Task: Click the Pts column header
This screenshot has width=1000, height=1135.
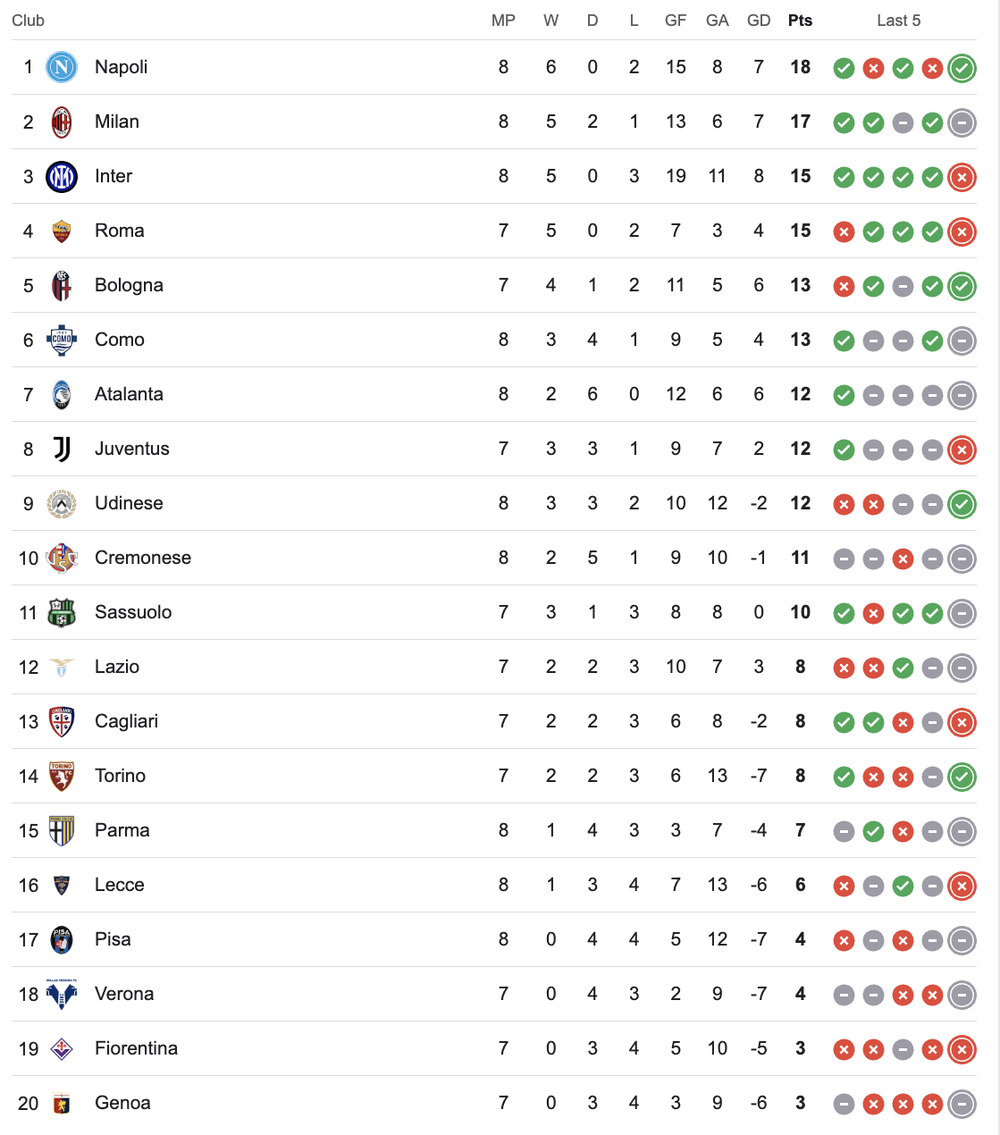Action: (800, 20)
